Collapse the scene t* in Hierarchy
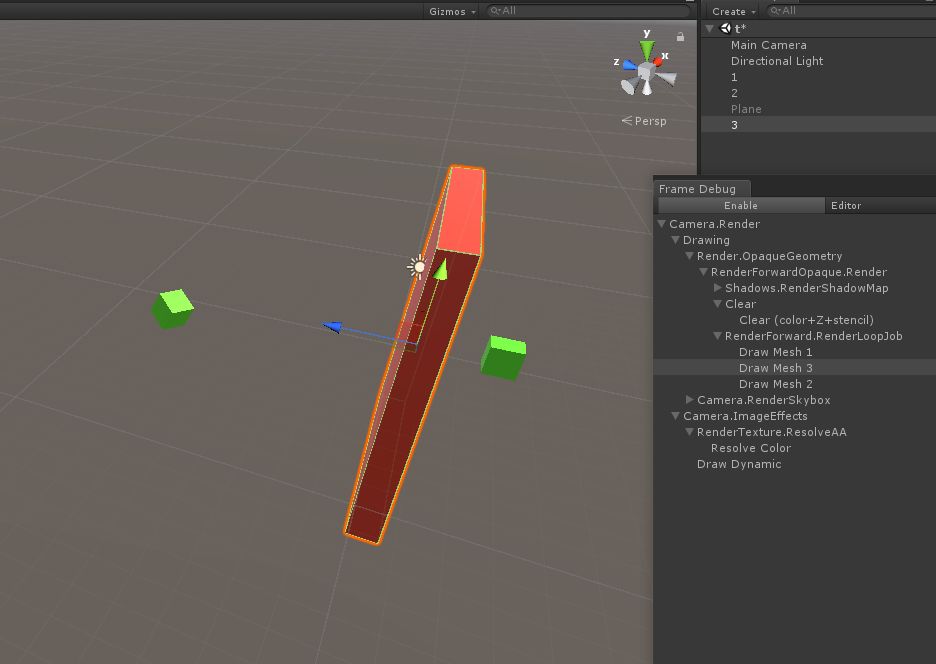The image size is (936, 664). 710,28
